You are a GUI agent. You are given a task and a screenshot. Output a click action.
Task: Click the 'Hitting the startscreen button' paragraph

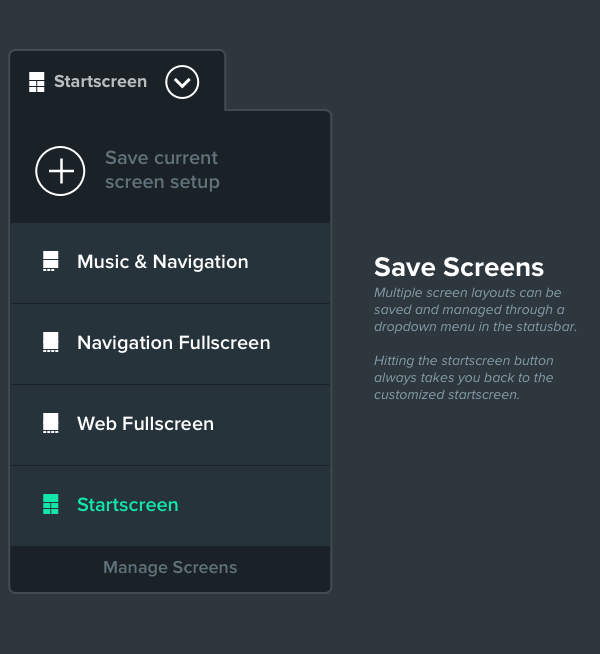(x=464, y=377)
